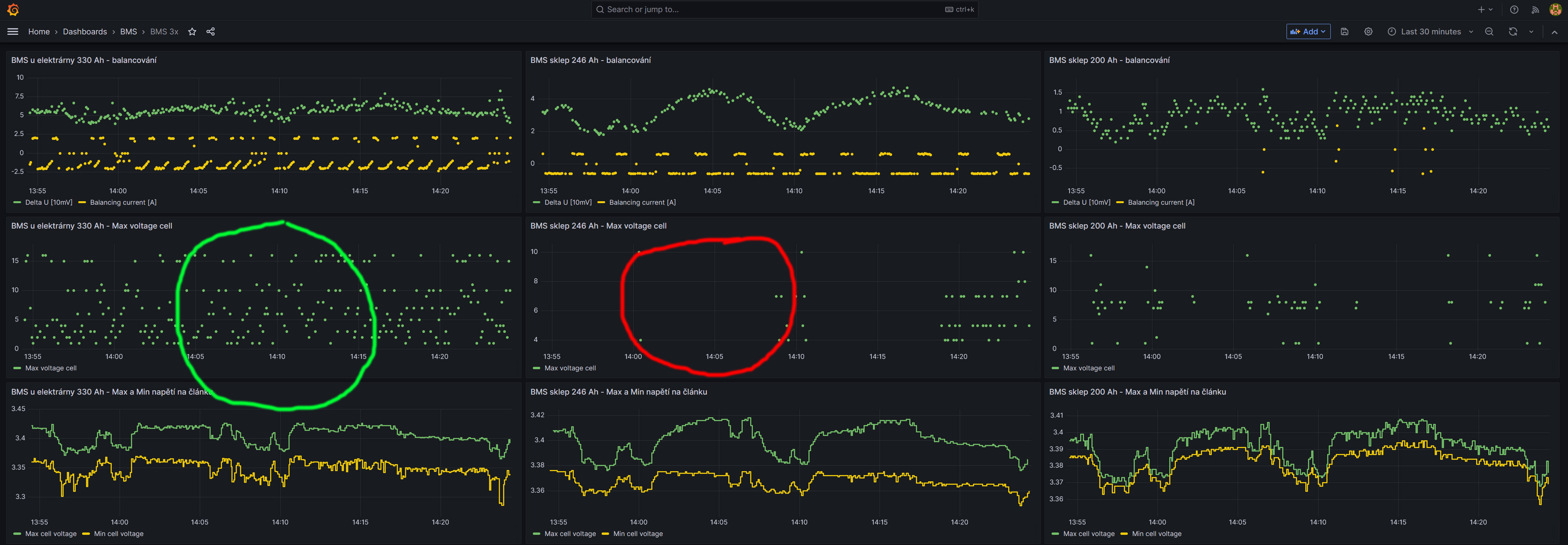Image resolution: width=1568 pixels, height=545 pixels.
Task: Toggle the hamburger navigation menu
Action: [13, 32]
